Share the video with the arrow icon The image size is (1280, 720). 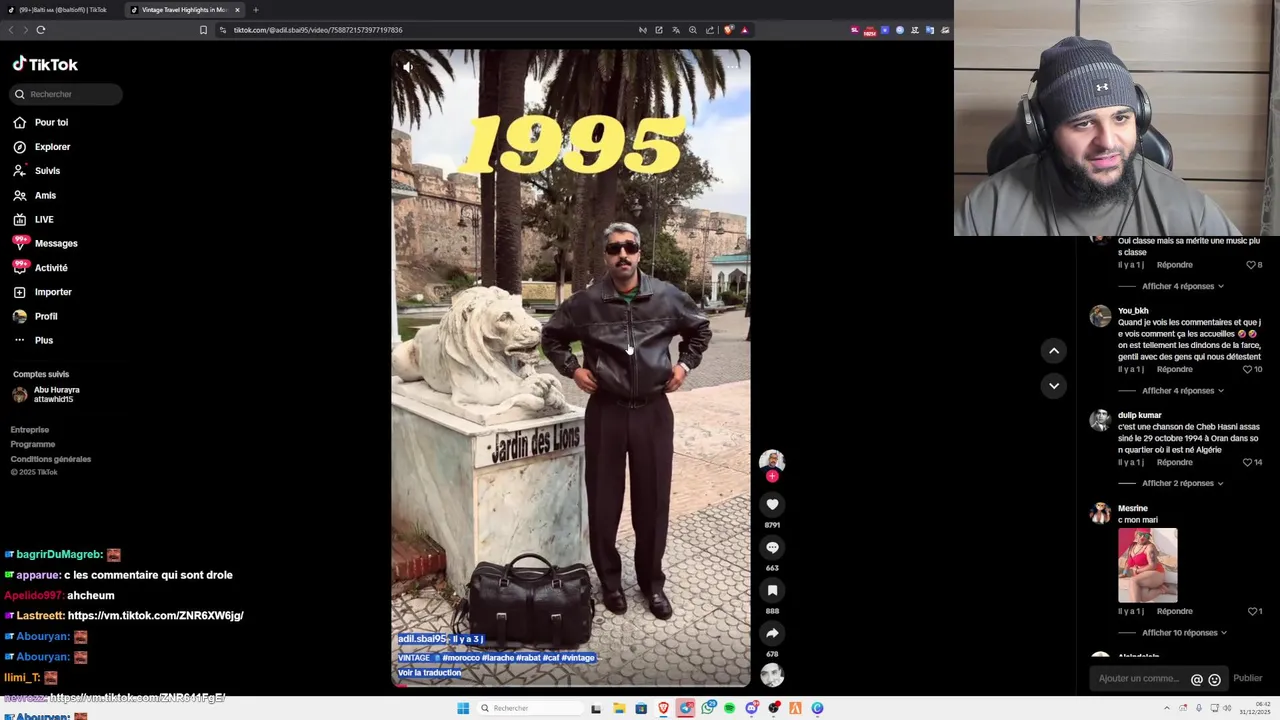tap(772, 634)
